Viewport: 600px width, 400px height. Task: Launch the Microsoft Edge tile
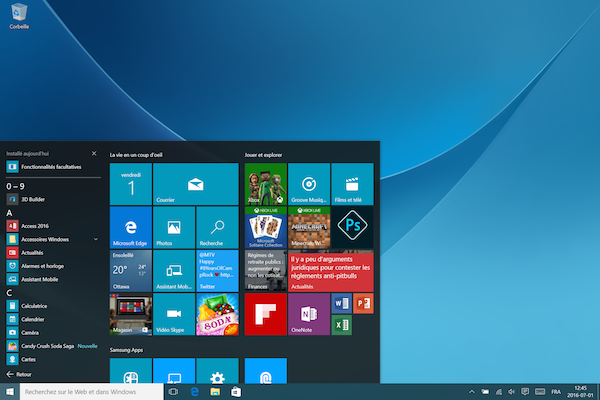[x=131, y=227]
